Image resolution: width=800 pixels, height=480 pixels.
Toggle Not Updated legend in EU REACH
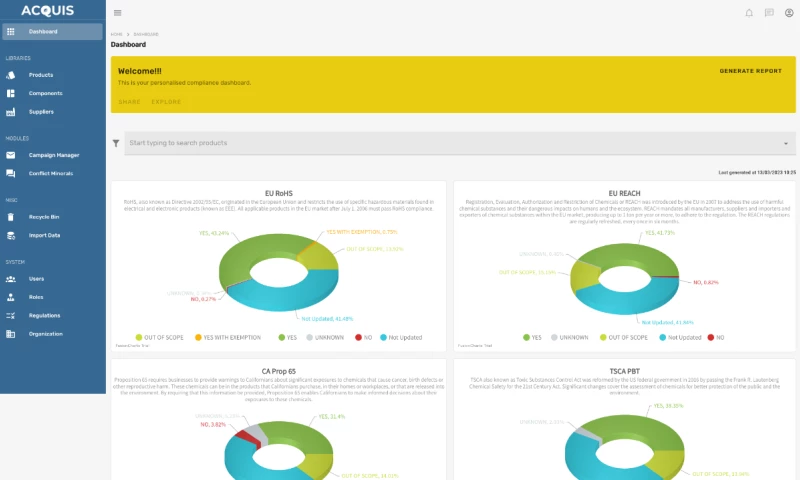coord(680,337)
